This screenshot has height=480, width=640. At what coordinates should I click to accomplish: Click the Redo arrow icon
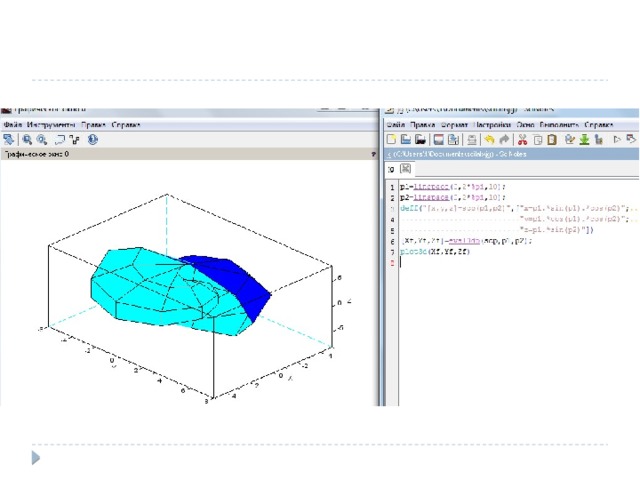[504, 140]
